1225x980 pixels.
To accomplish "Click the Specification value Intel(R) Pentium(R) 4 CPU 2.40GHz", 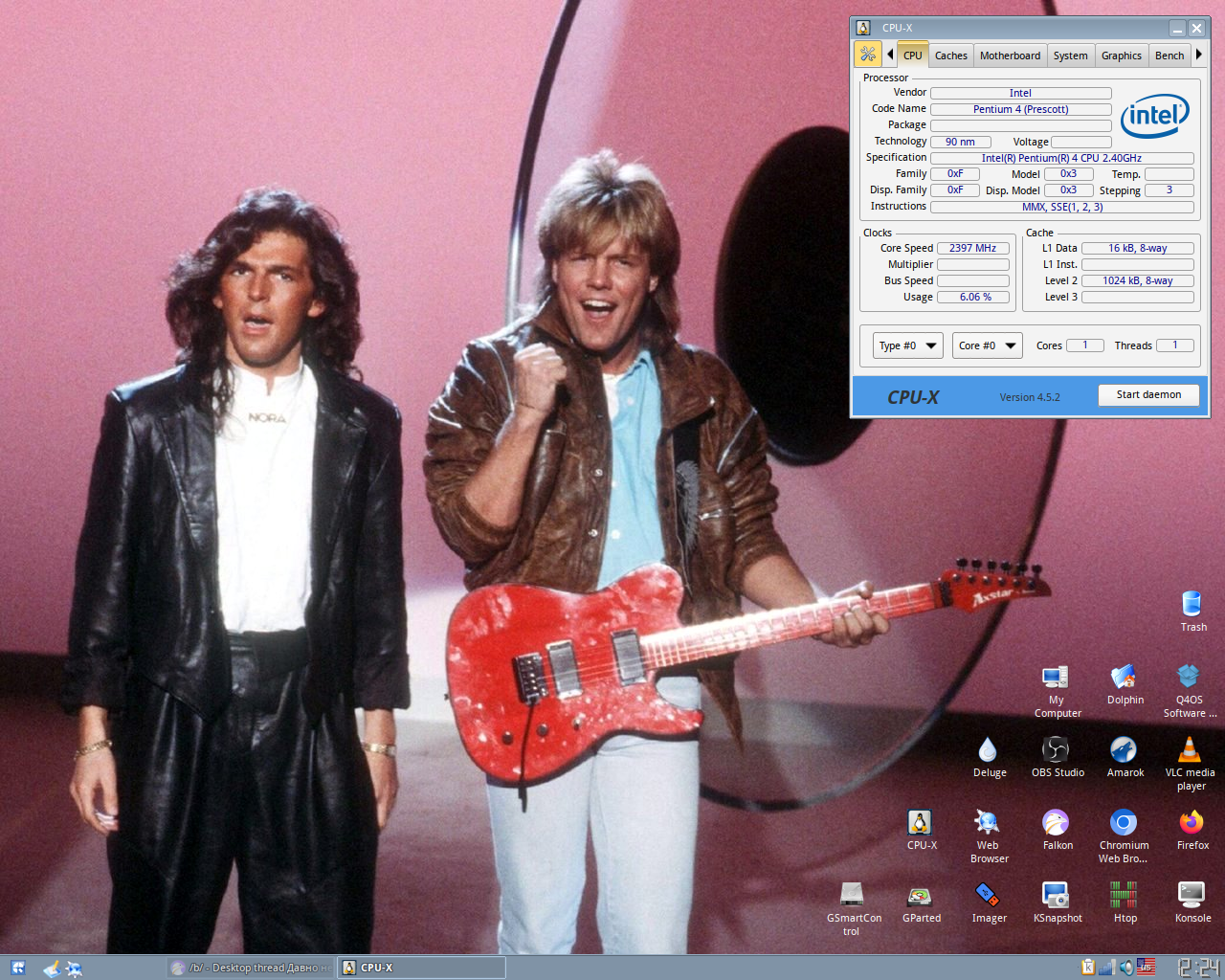I will pos(1061,158).
